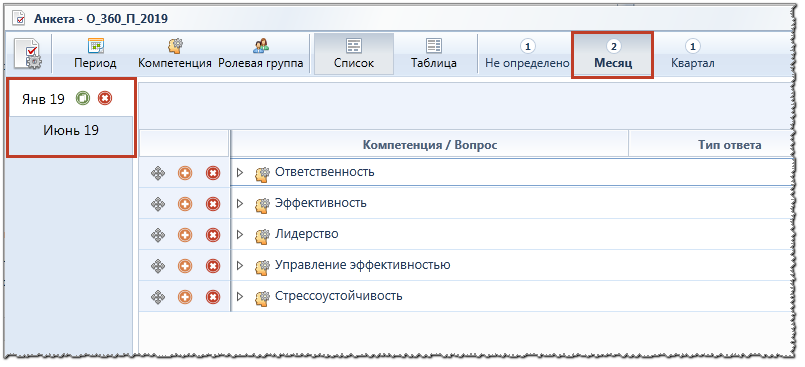The width and height of the screenshot is (805, 367).
Task: Delete the Управление эффективностью competency
Action: (212, 266)
